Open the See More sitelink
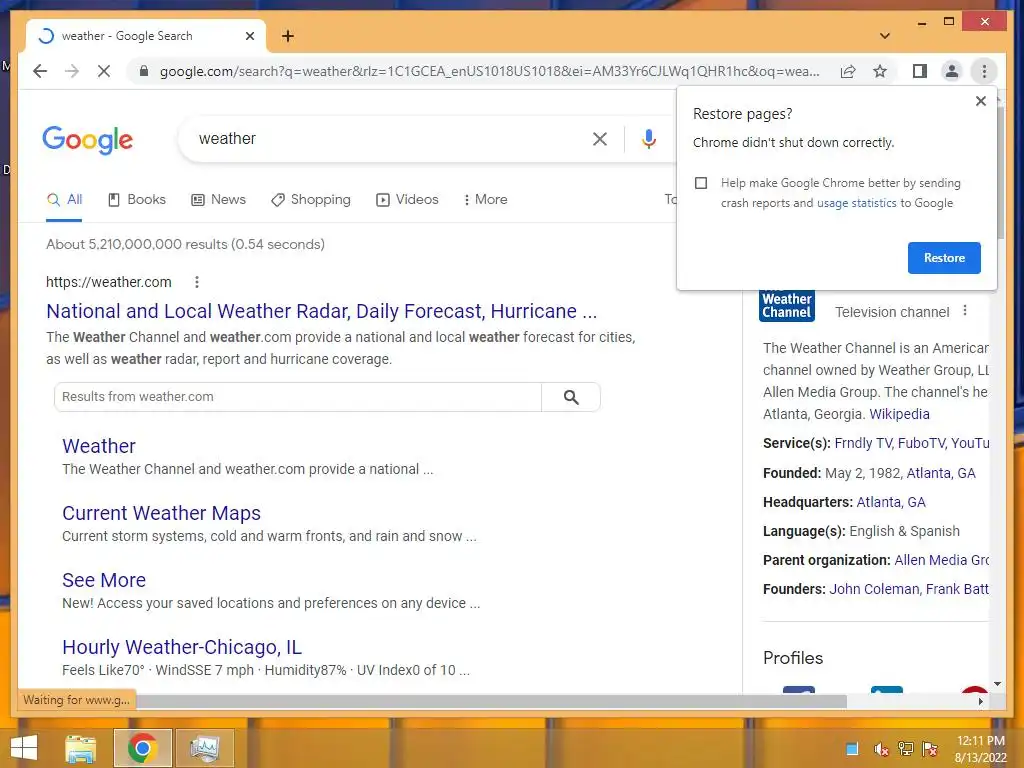The width and height of the screenshot is (1024, 768). click(x=104, y=580)
